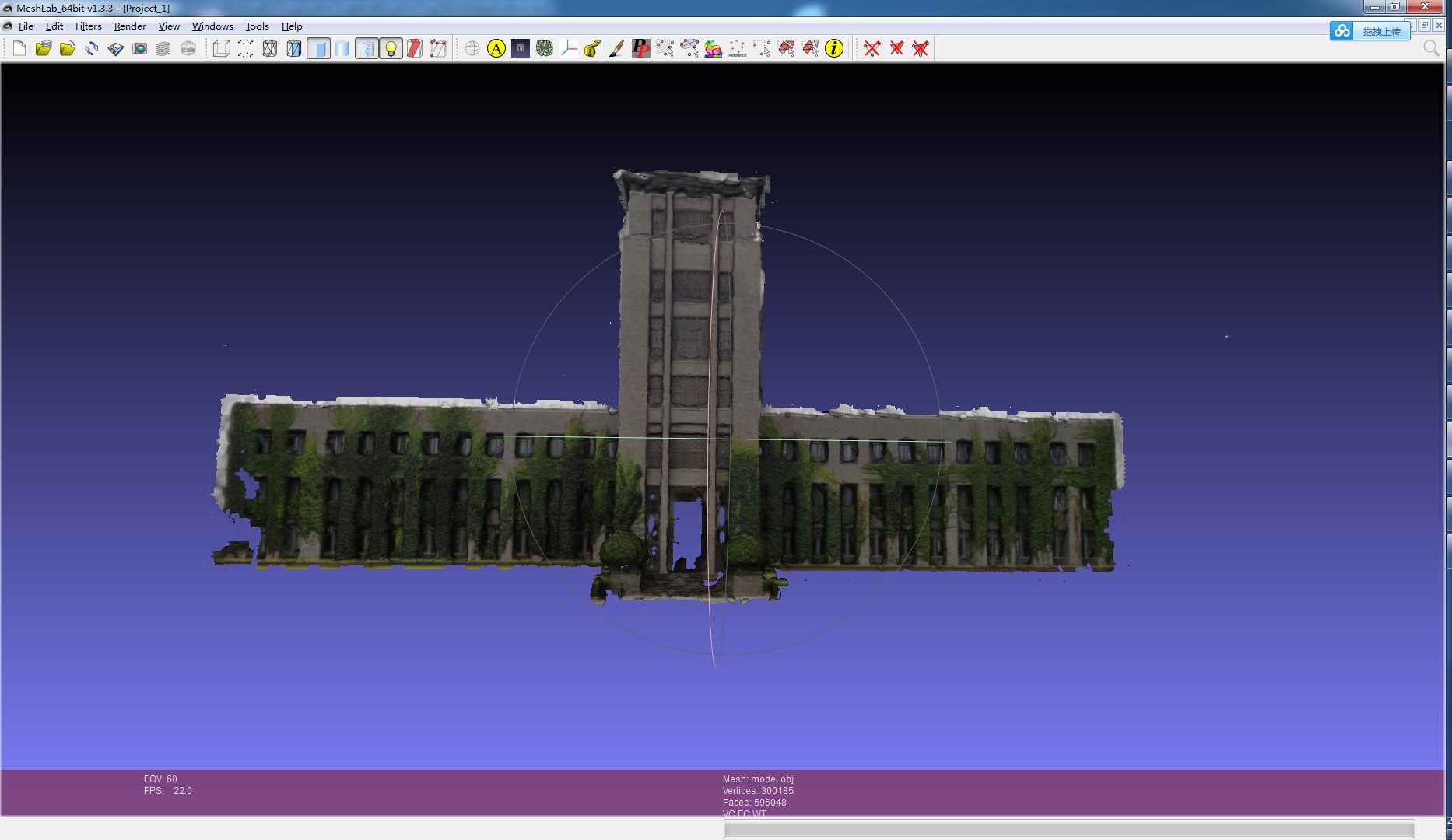Delete selected vertices red X icon
Image resolution: width=1452 pixels, height=840 pixels.
point(872,48)
